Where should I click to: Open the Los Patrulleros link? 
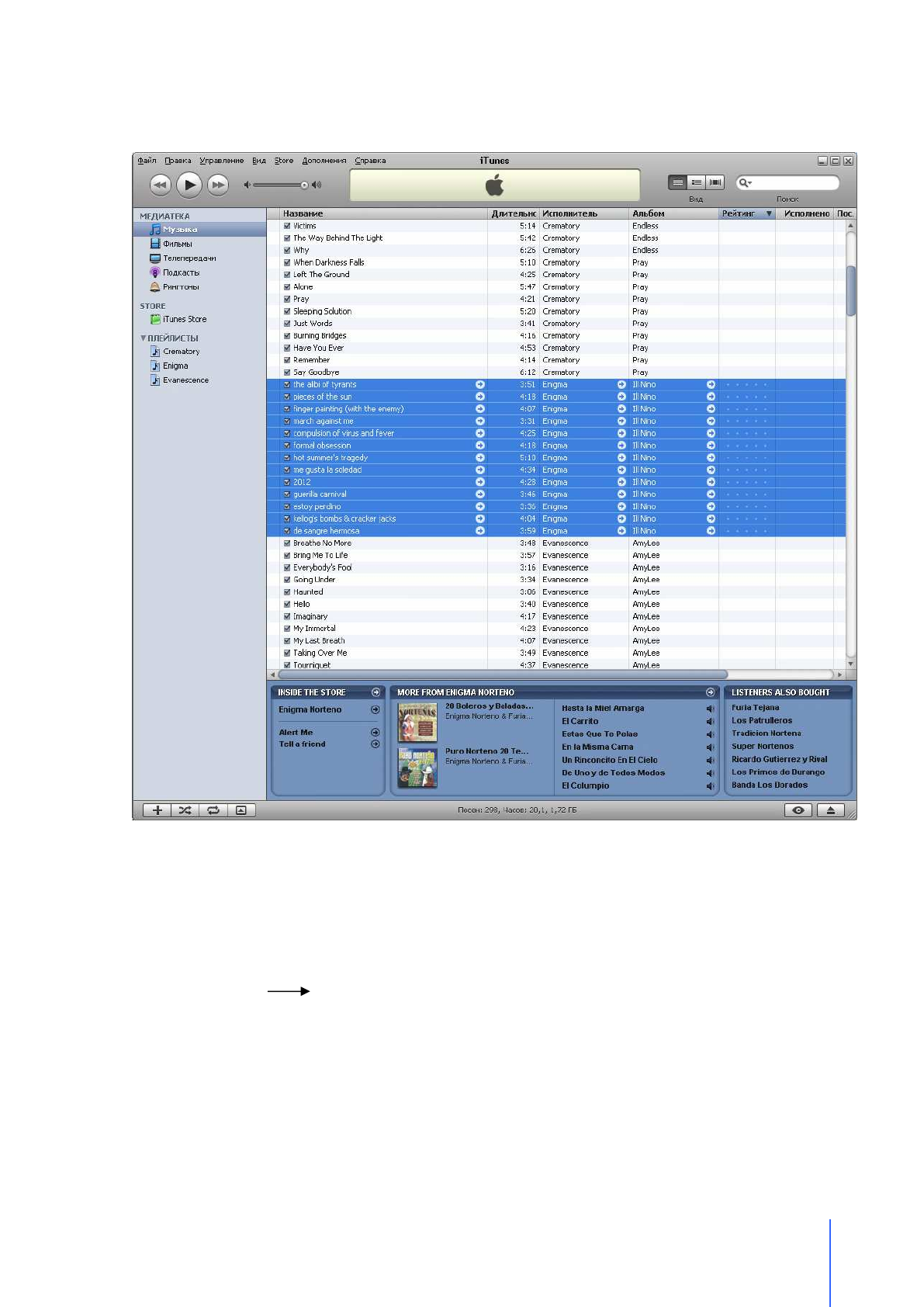tap(762, 720)
